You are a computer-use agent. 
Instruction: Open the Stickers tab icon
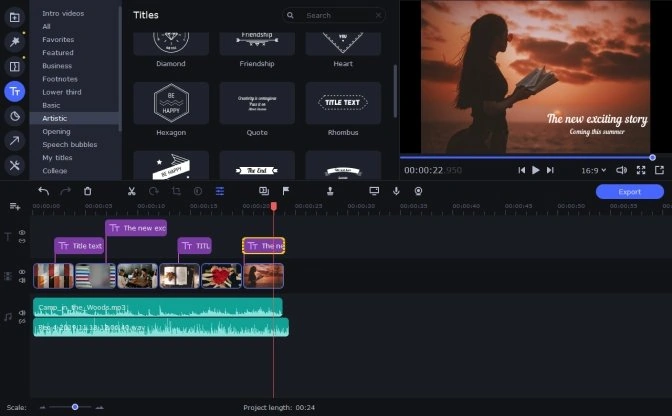point(15,116)
